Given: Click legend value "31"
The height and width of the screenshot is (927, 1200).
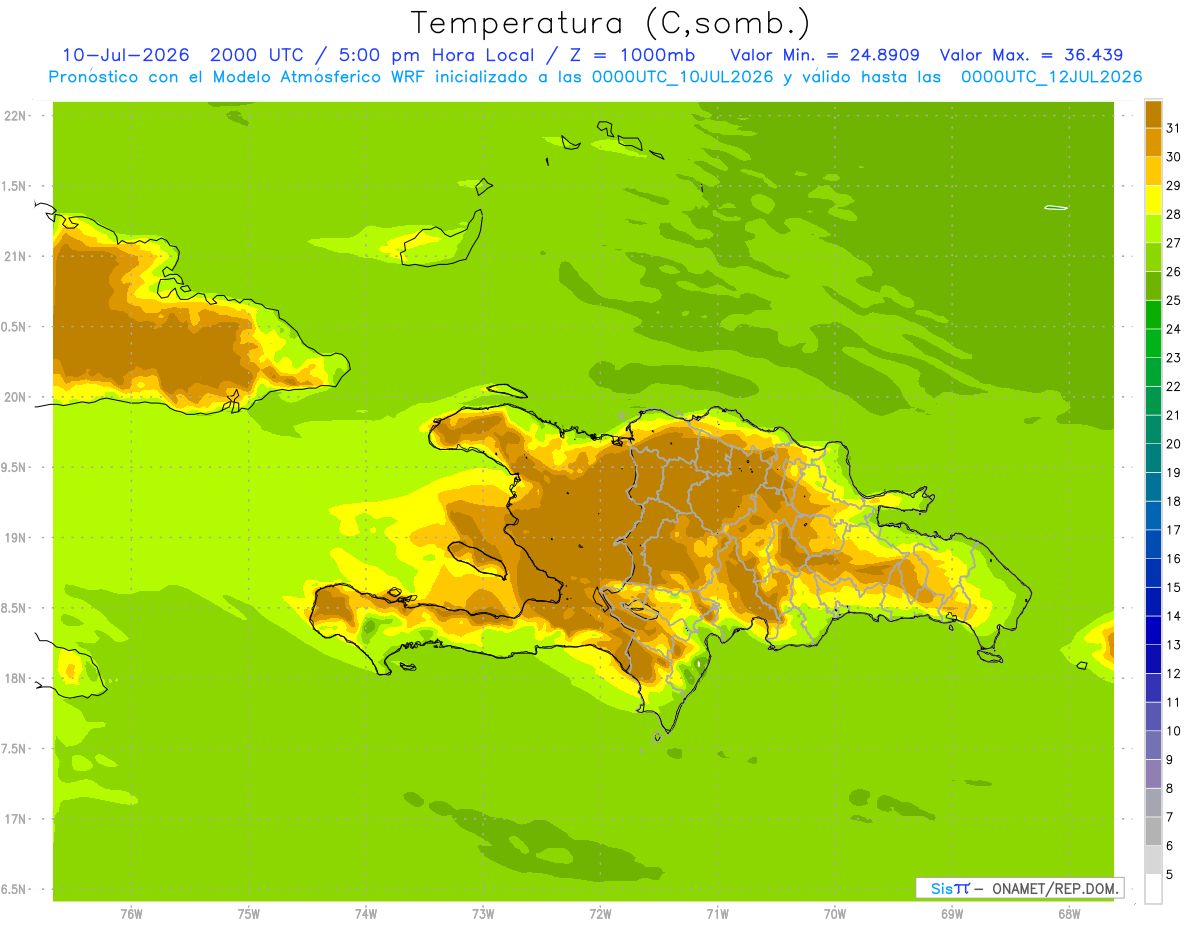Looking at the screenshot, I should pos(1173,128).
